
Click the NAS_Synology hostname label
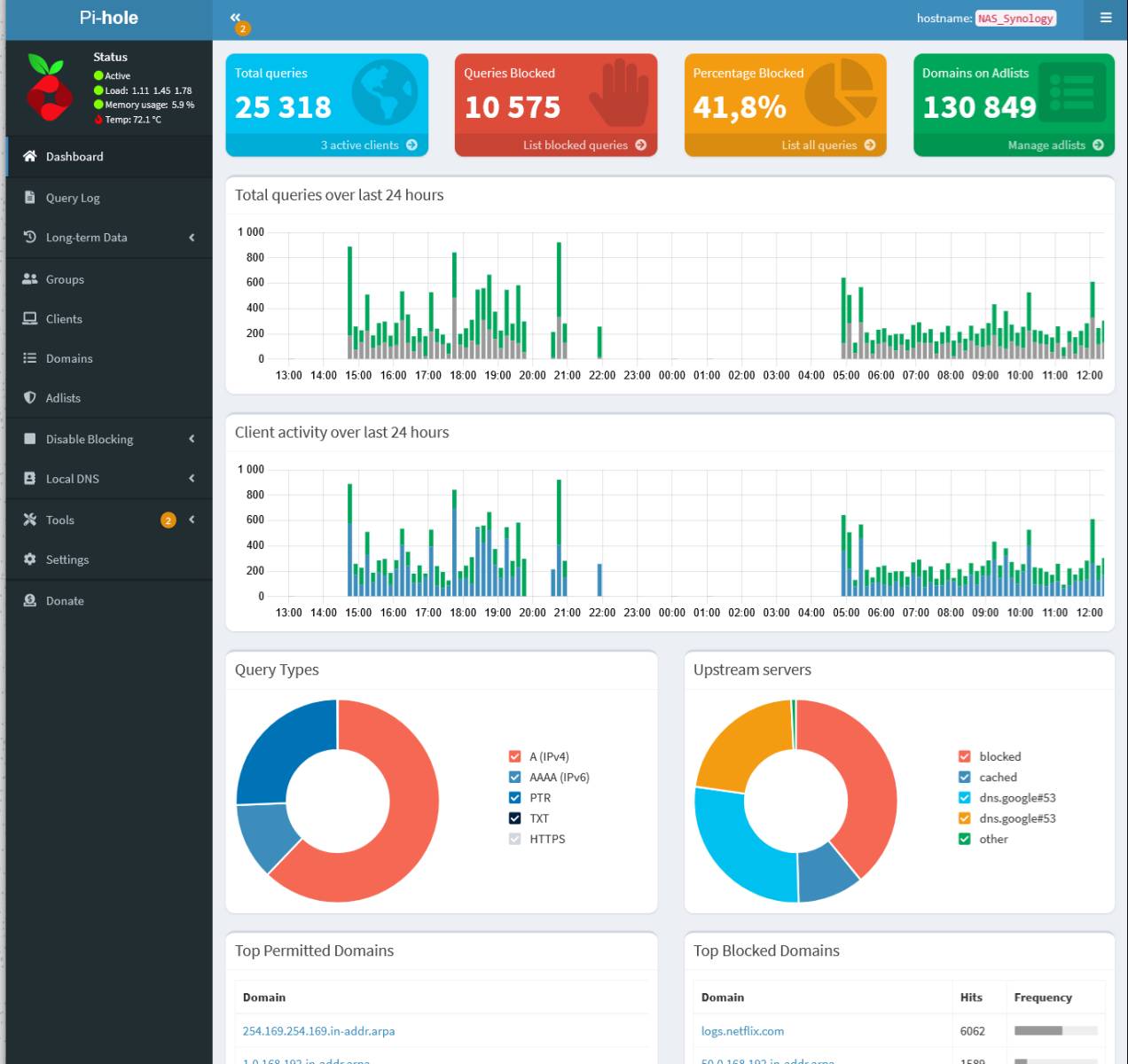[x=1015, y=19]
